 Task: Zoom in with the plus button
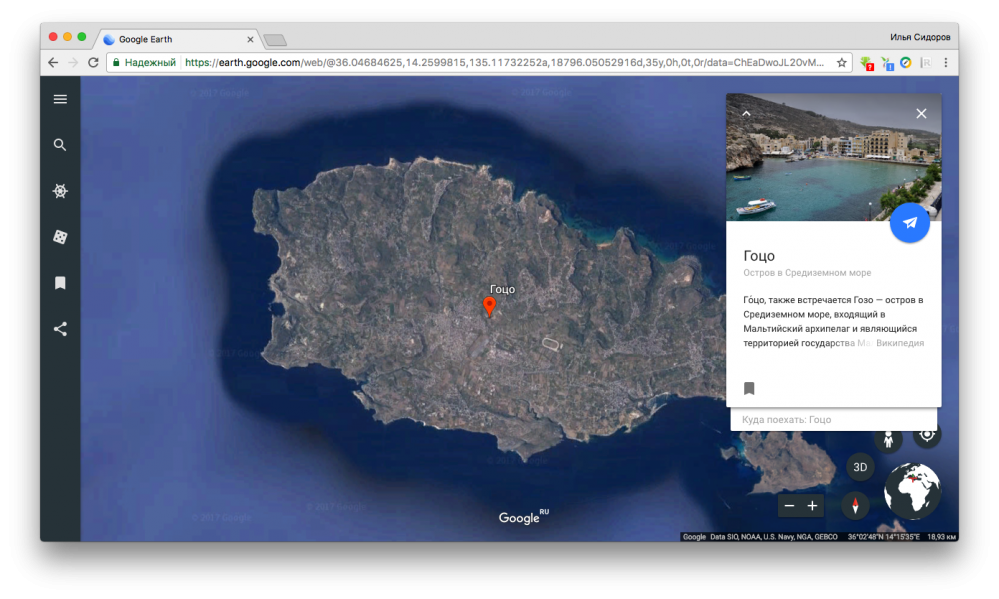pos(812,506)
